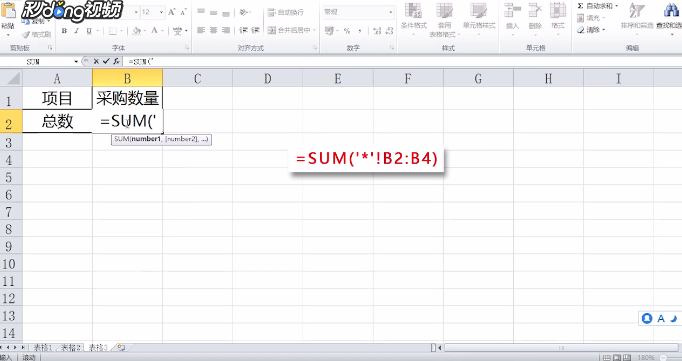
Task: Toggle Italic formatting
Action: pyautogui.click(x=77, y=30)
